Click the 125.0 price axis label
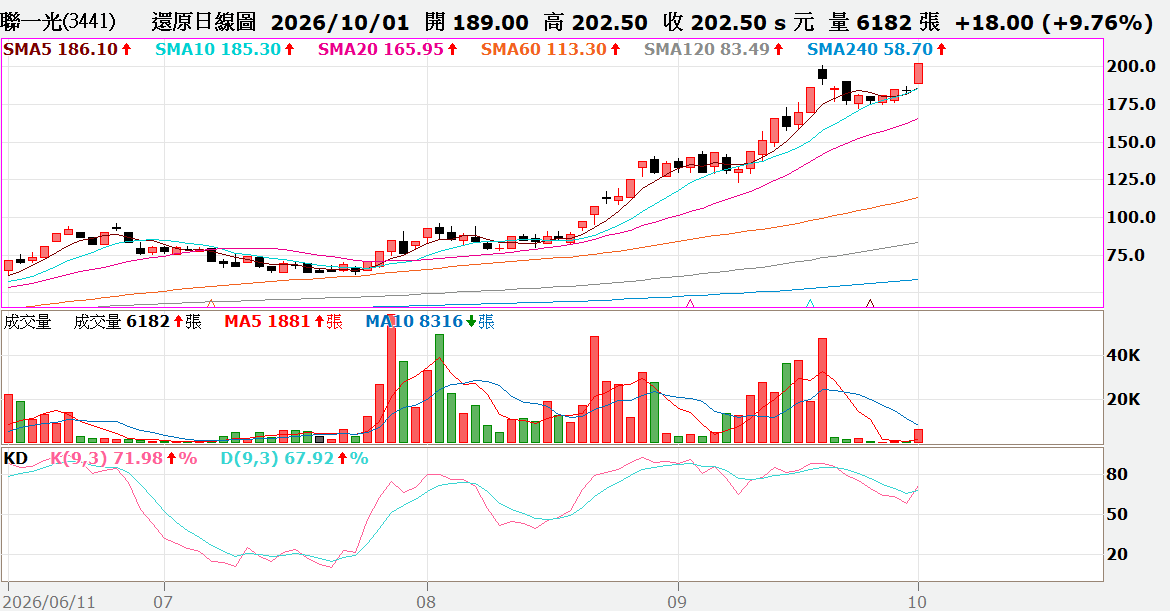Viewport: 1170px width, 611px height. 1131,180
